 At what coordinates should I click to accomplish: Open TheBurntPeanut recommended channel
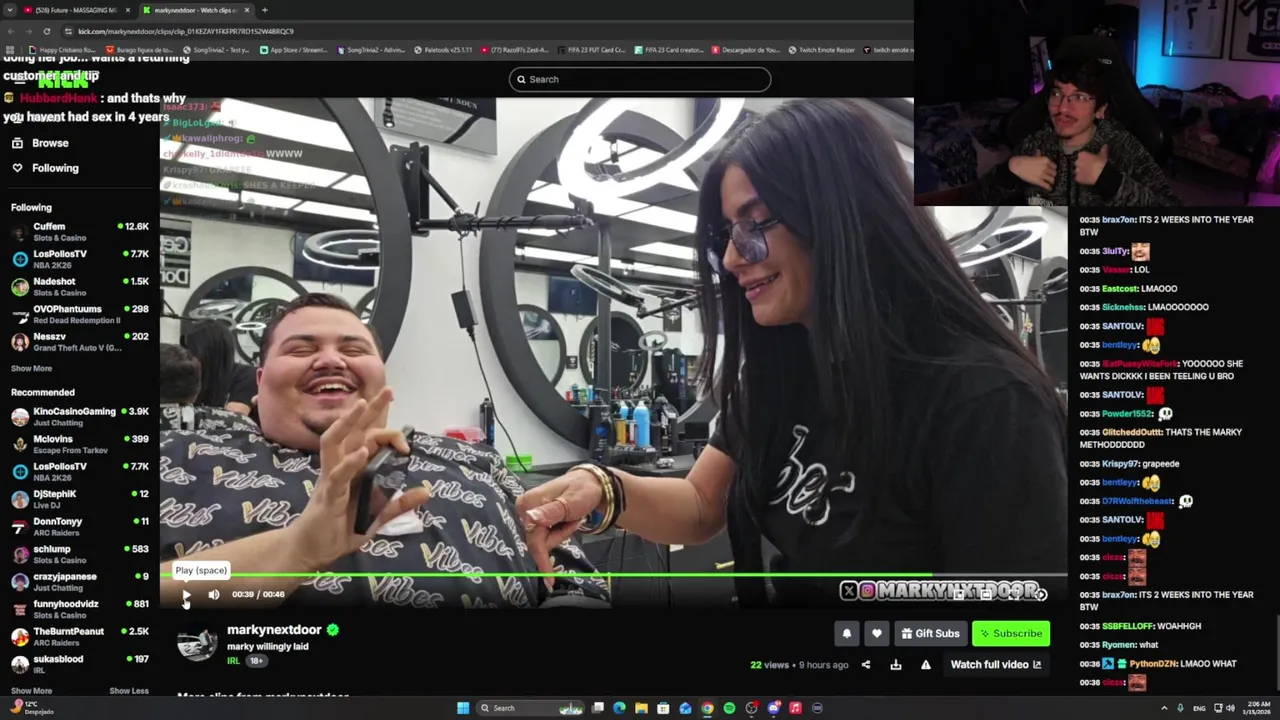[x=80, y=636]
